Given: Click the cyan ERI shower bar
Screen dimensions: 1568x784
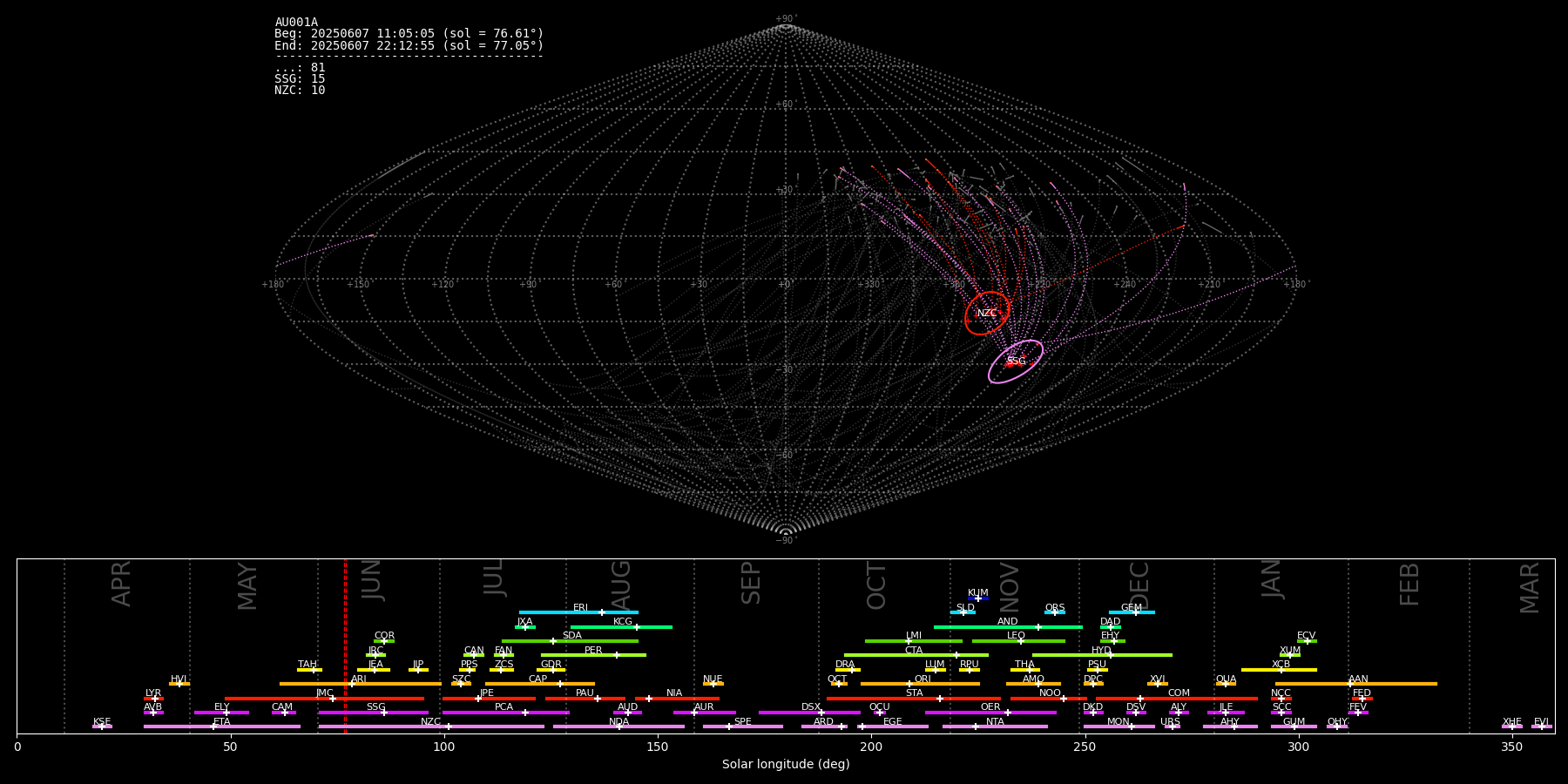Looking at the screenshot, I should point(578,612).
